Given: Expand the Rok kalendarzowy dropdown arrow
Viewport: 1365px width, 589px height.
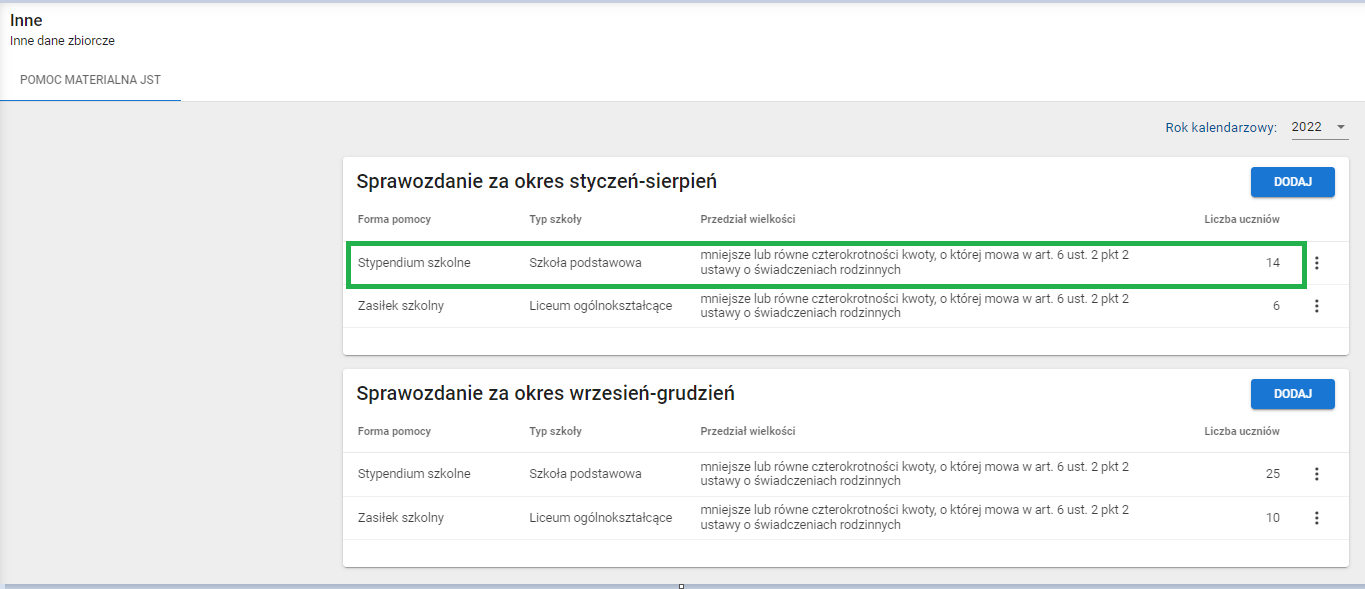Looking at the screenshot, I should tap(1340, 127).
